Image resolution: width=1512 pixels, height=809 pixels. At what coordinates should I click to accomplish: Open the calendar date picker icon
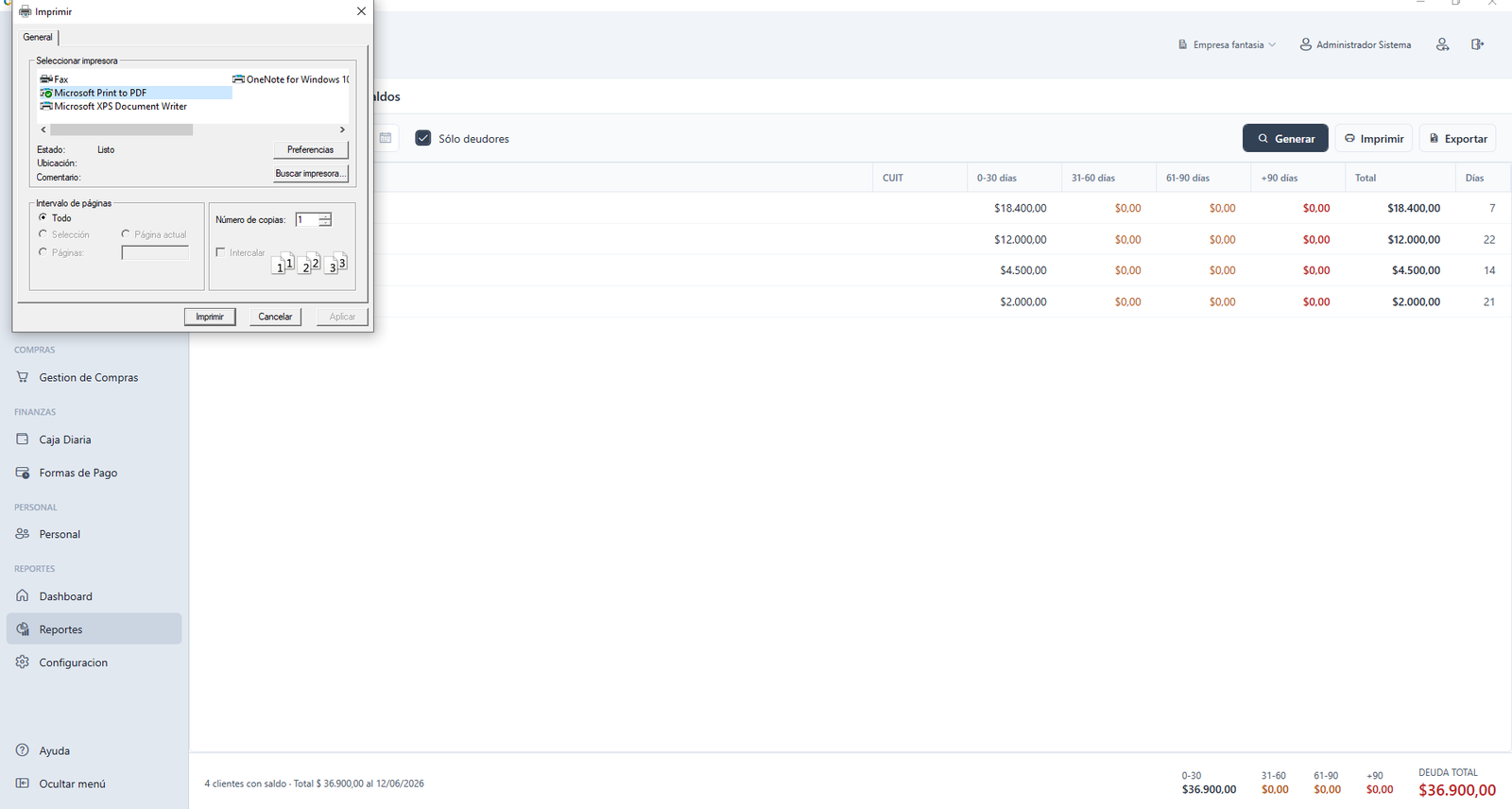386,138
